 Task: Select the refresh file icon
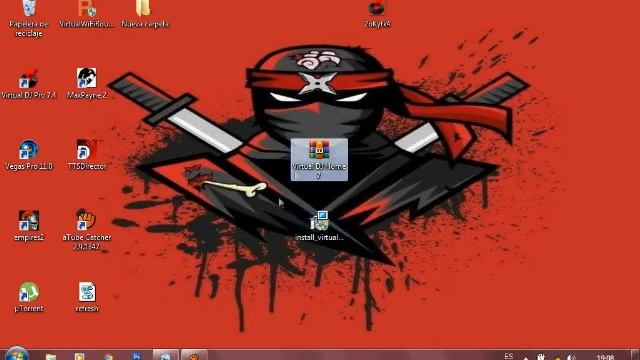coord(87,297)
